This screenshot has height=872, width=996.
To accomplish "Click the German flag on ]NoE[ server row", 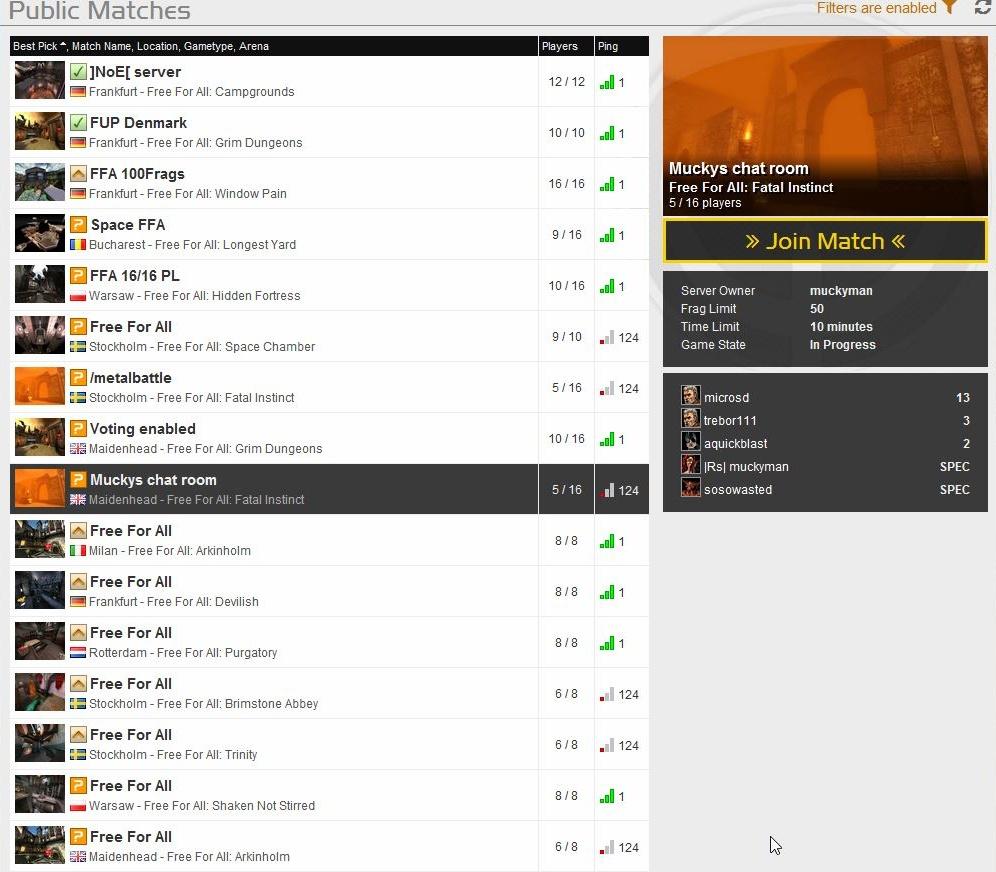I will click(x=78, y=91).
